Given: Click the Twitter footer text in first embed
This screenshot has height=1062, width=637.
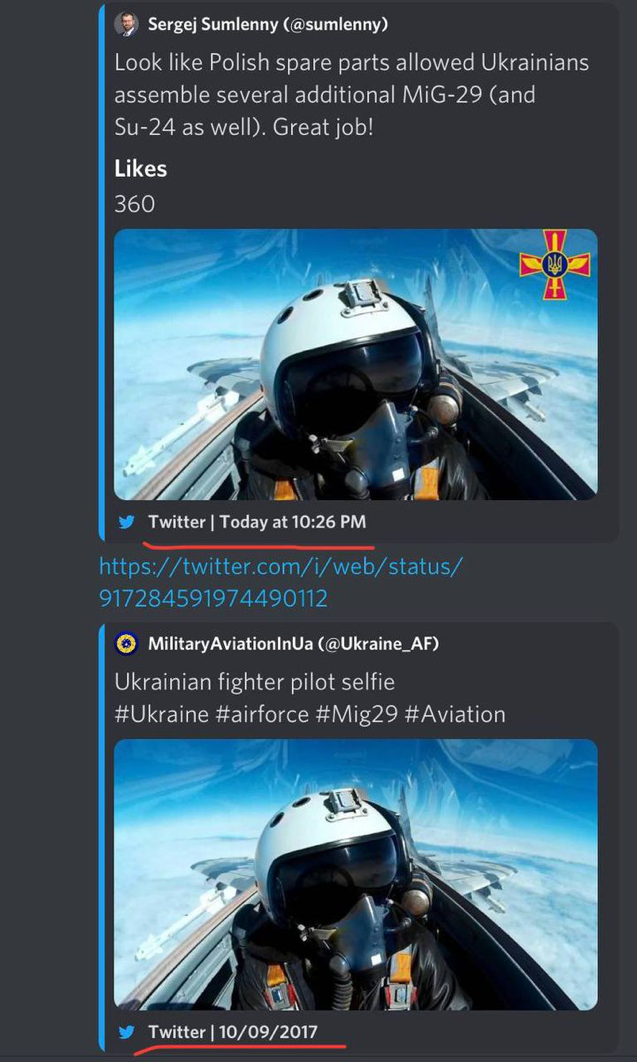Looking at the screenshot, I should [x=177, y=522].
